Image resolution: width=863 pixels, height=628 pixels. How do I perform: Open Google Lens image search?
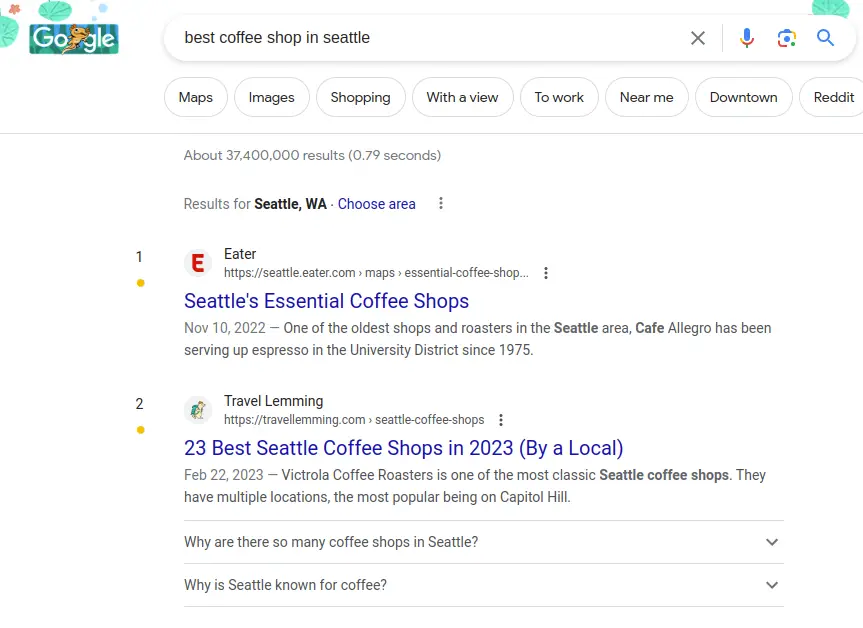click(x=786, y=38)
